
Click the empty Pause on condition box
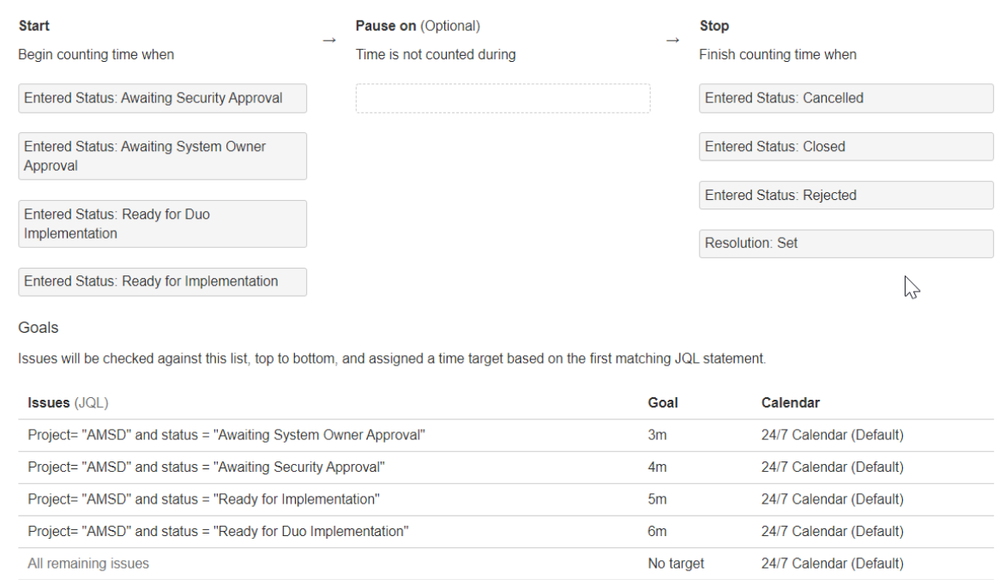pyautogui.click(x=503, y=98)
